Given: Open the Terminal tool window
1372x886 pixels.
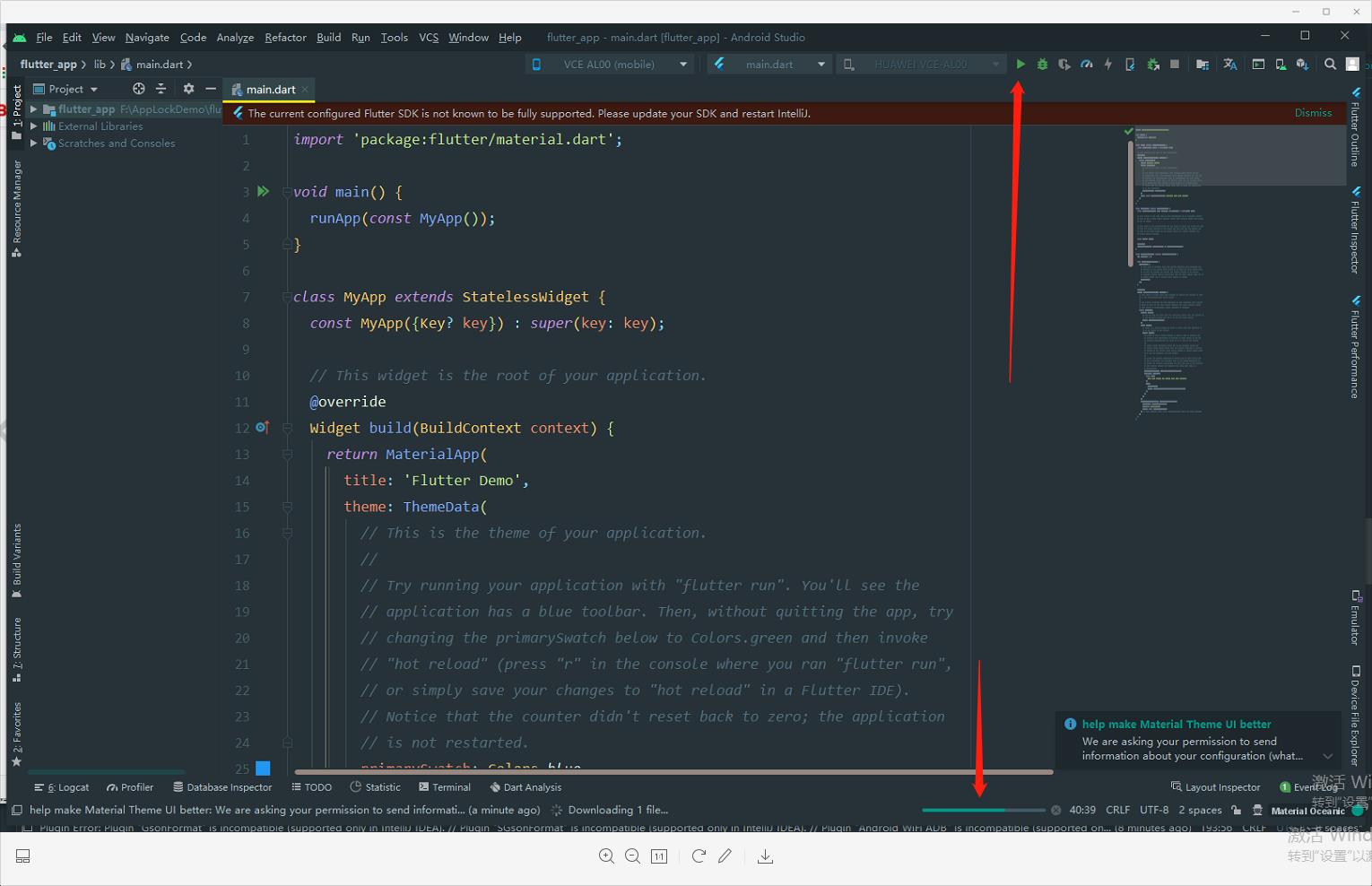Looking at the screenshot, I should click(445, 787).
